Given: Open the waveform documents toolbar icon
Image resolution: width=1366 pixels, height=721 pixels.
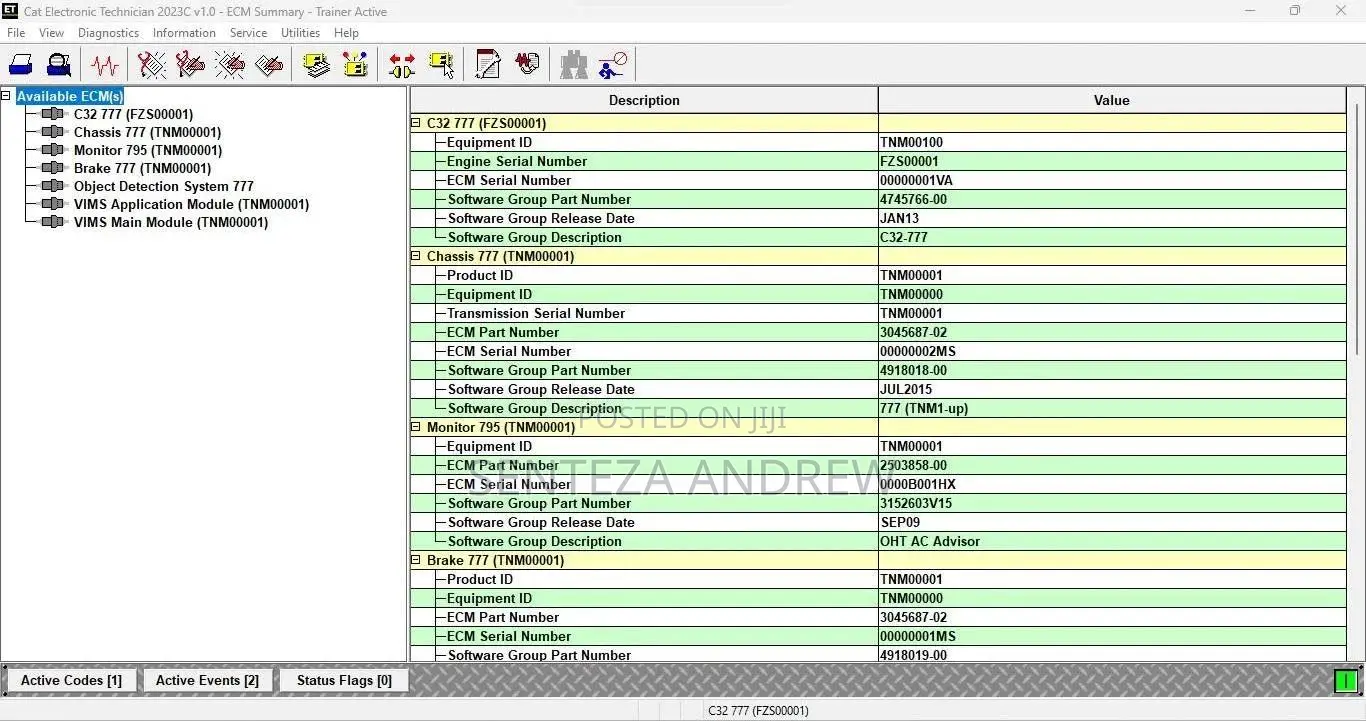Looking at the screenshot, I should pyautogui.click(x=527, y=65).
